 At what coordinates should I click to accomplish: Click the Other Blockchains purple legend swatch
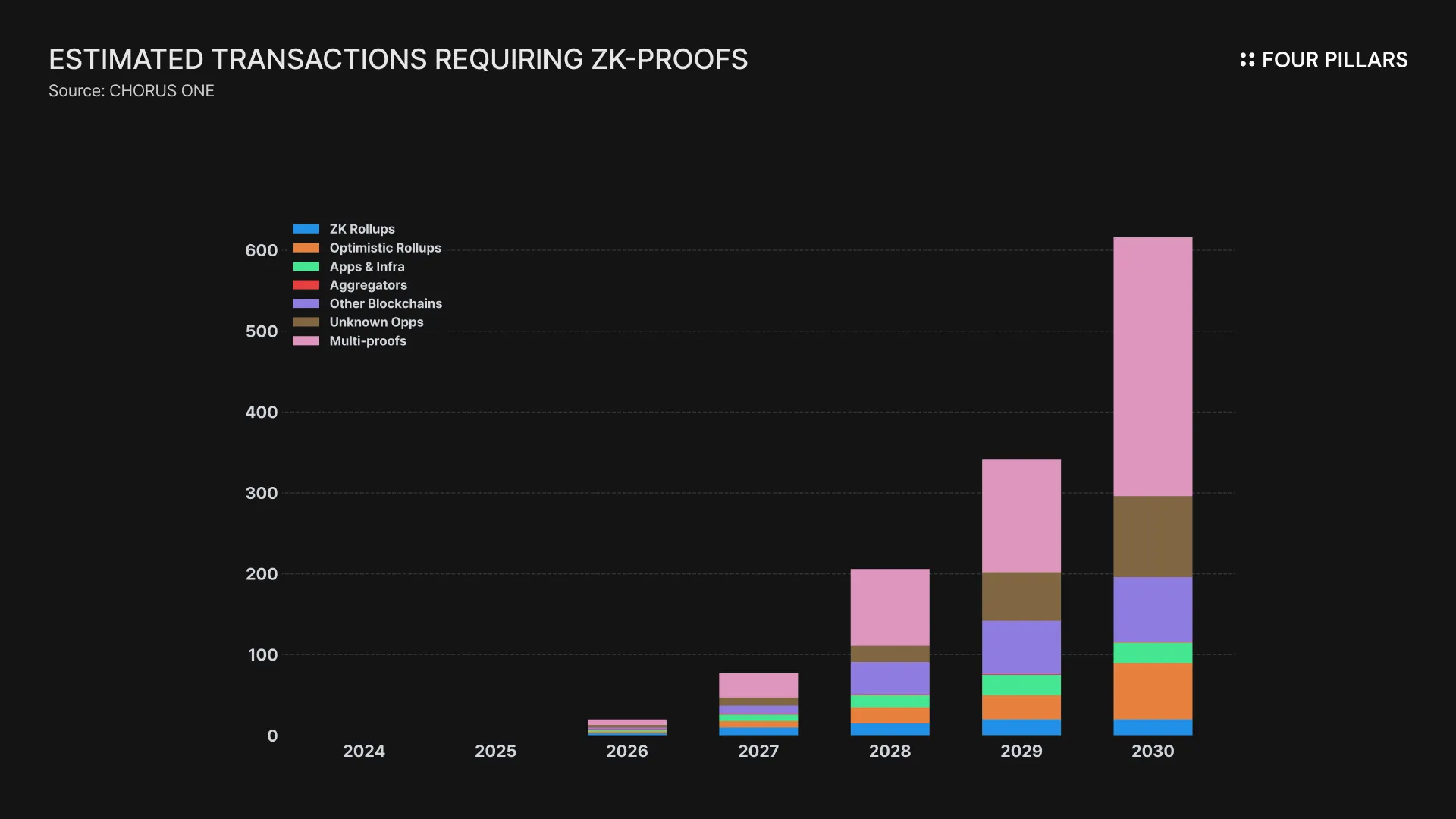coord(306,303)
